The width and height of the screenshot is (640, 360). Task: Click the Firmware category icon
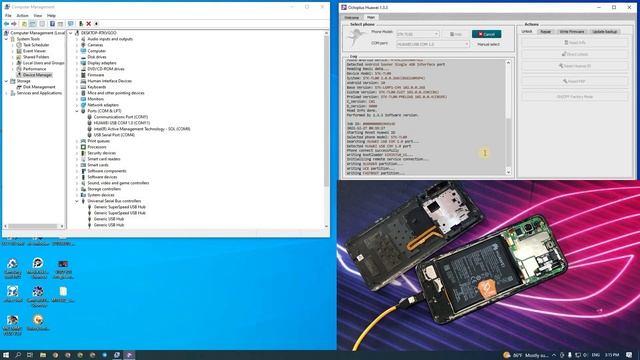83,75
